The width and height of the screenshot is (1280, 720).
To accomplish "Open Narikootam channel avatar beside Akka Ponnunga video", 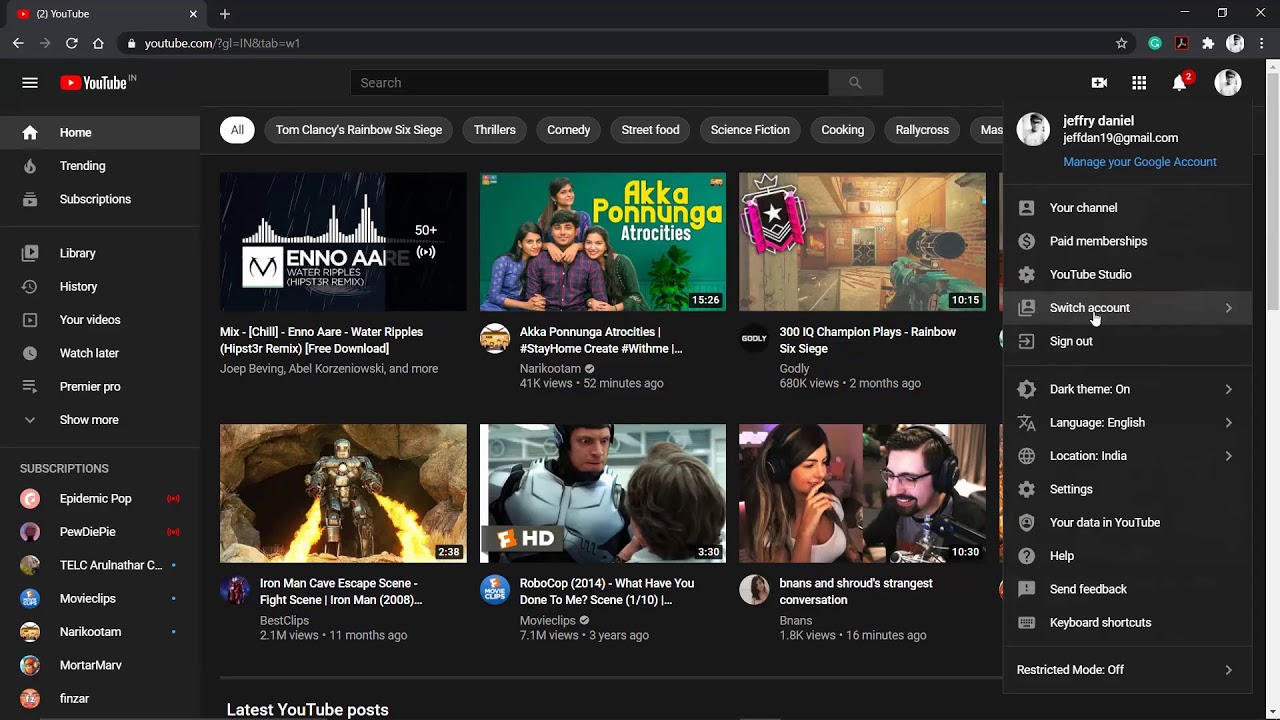I will coord(495,338).
